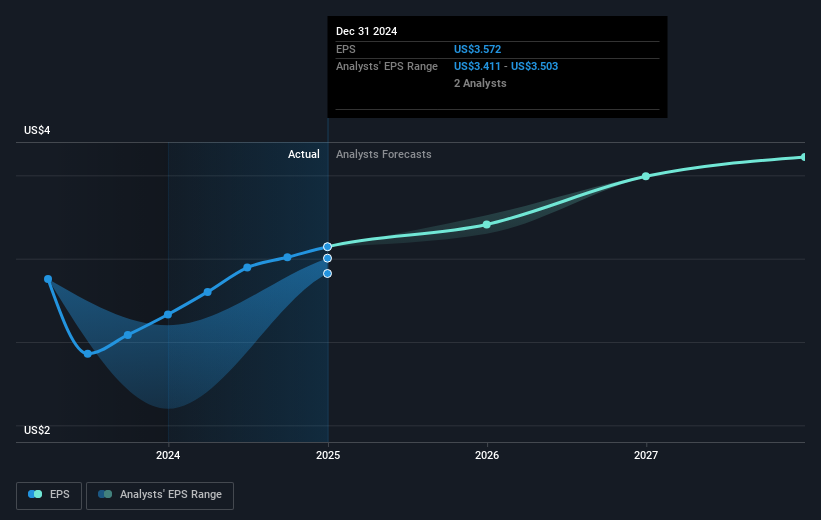This screenshot has height=520, width=821.
Task: Select the forecast data point at 2026
Action: click(486, 225)
